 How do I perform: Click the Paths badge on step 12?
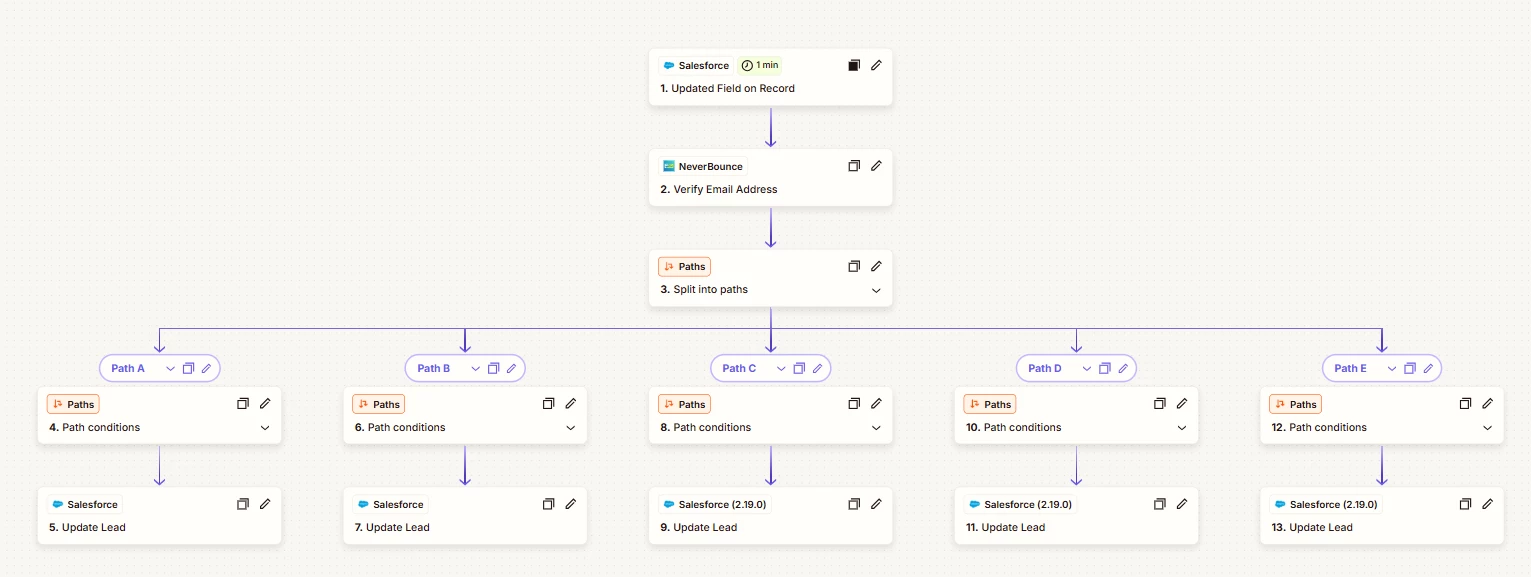point(1295,405)
